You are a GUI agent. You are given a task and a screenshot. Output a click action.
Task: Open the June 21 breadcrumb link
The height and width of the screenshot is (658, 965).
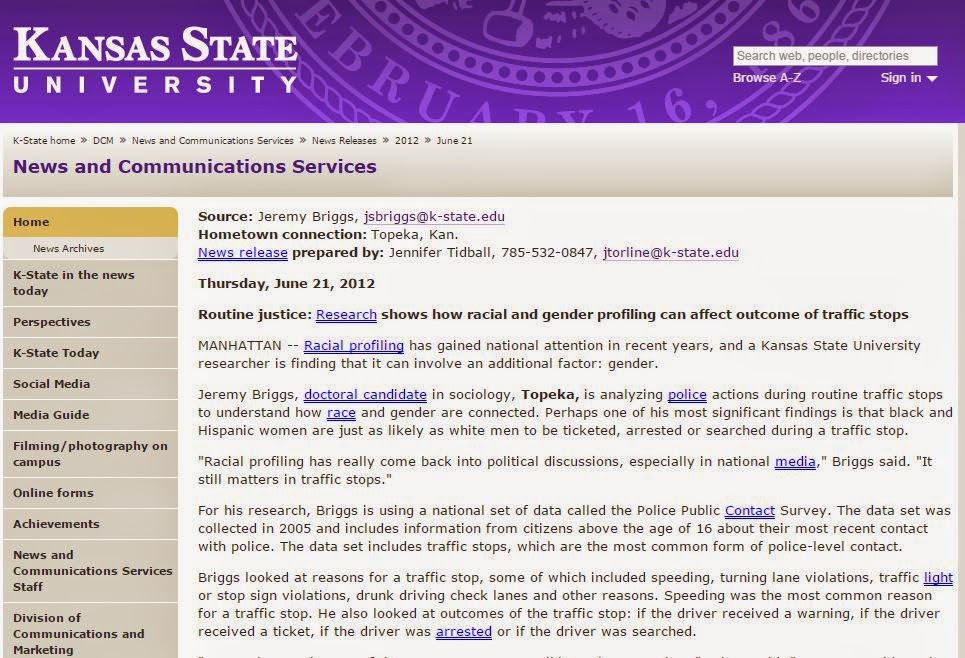[454, 140]
